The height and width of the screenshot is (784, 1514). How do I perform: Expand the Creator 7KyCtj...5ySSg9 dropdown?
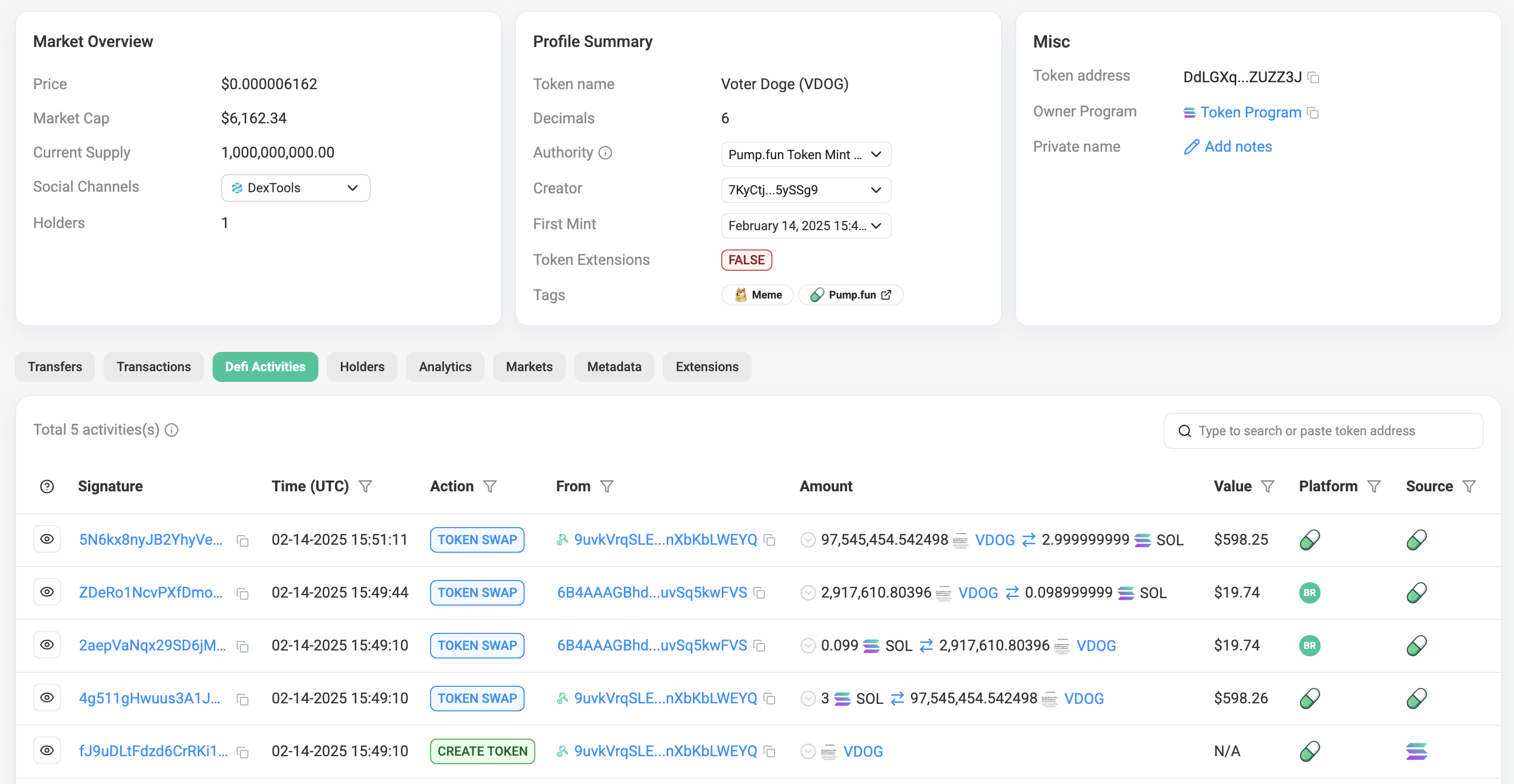(806, 190)
